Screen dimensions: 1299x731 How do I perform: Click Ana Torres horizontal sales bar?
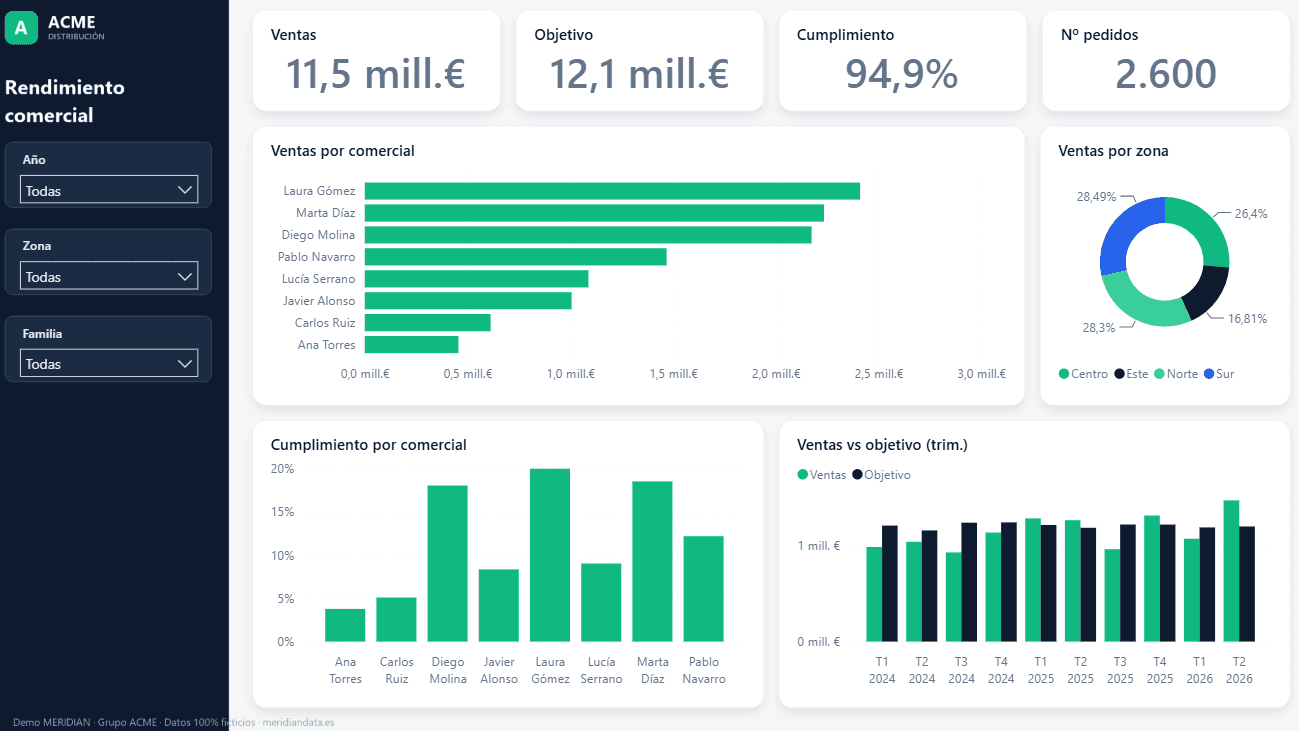click(411, 345)
